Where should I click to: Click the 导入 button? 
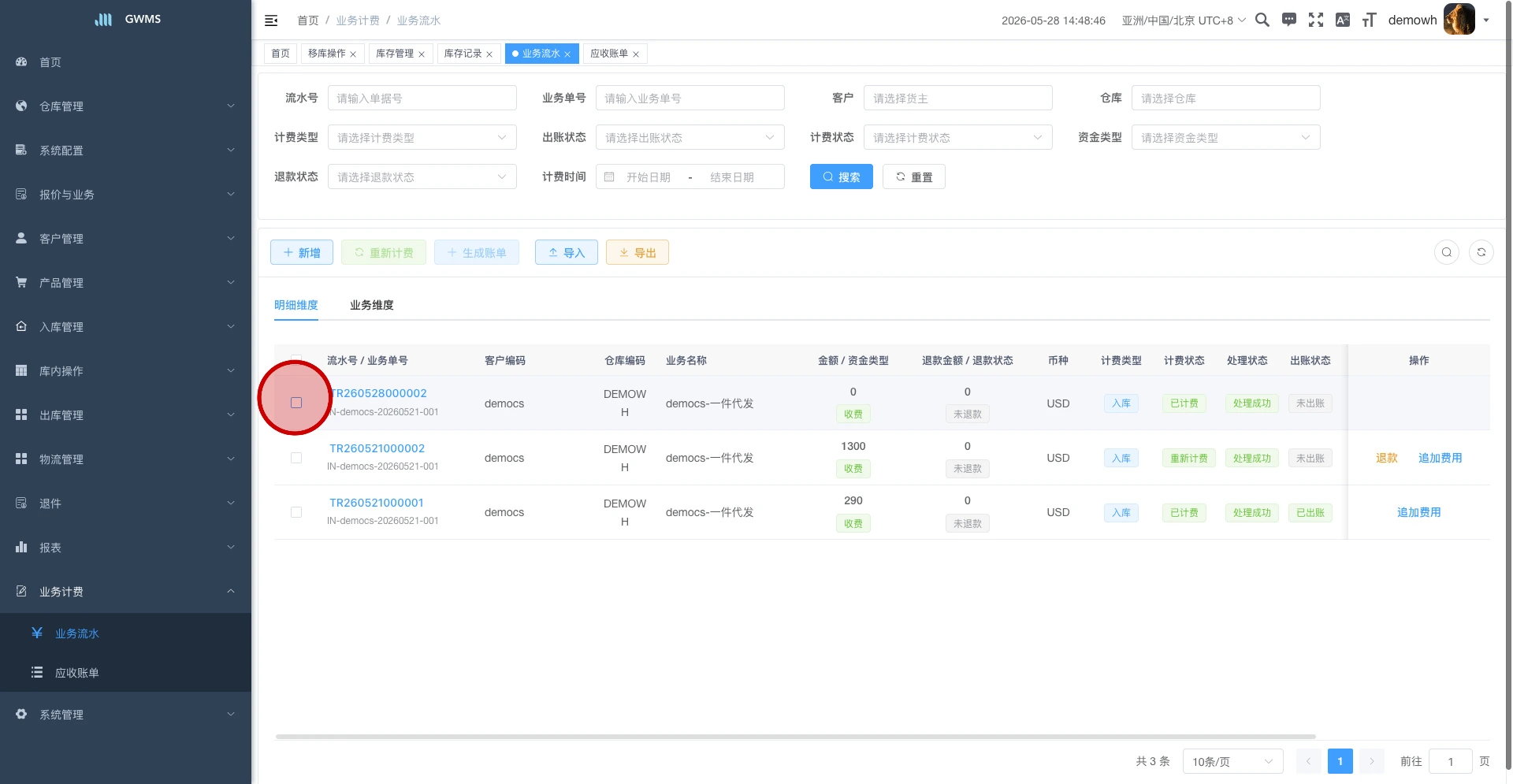pyautogui.click(x=567, y=253)
